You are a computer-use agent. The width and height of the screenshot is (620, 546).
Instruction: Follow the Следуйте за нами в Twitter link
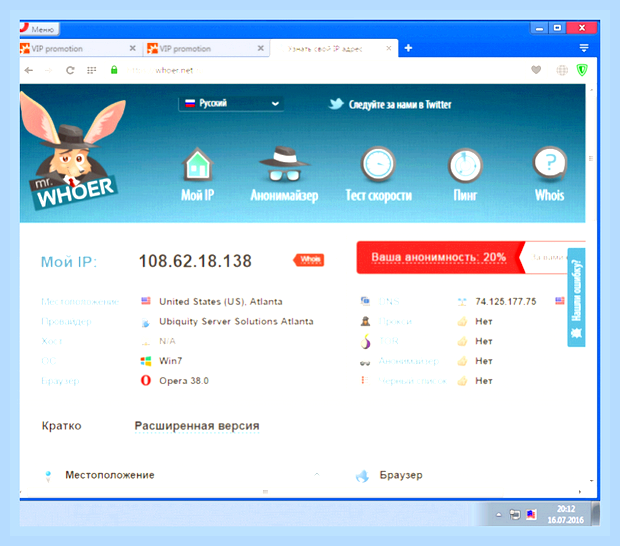390,104
